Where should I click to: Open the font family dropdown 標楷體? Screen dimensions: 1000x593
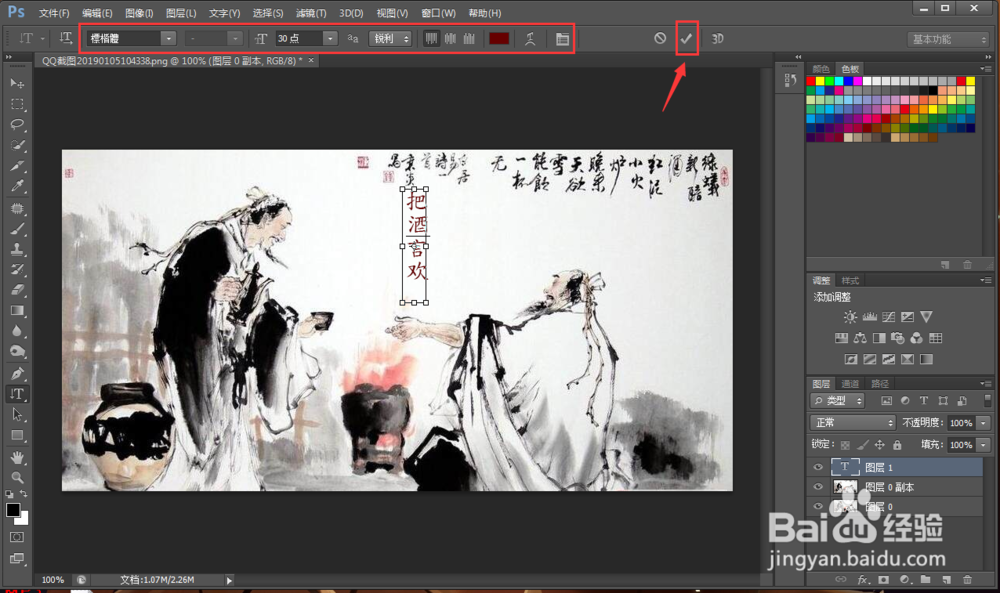pos(168,39)
